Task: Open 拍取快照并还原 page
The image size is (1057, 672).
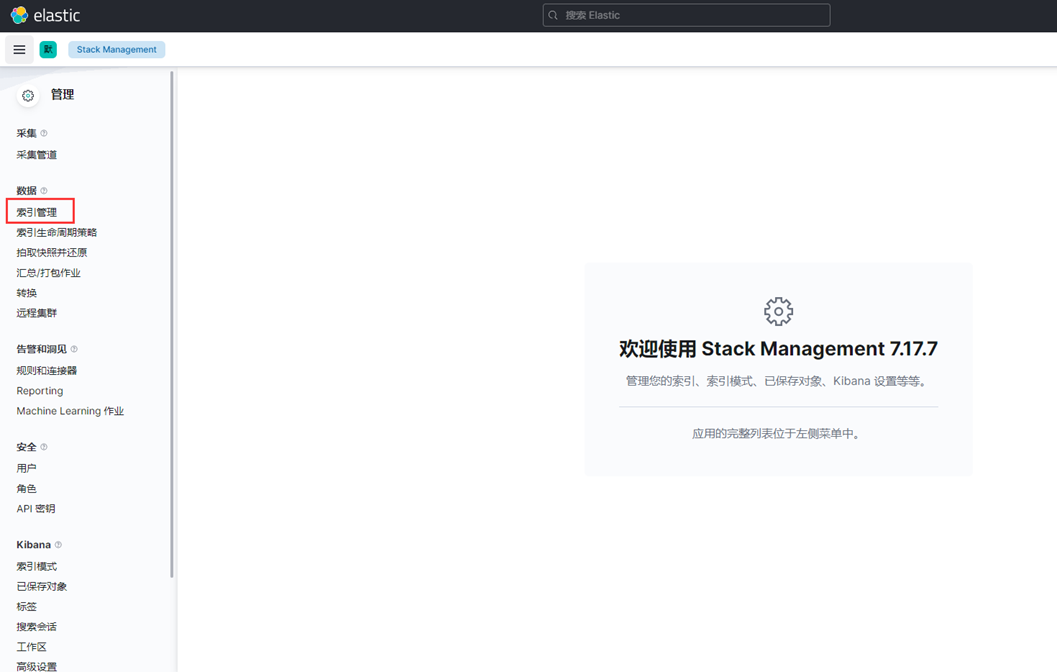Action: tap(52, 253)
